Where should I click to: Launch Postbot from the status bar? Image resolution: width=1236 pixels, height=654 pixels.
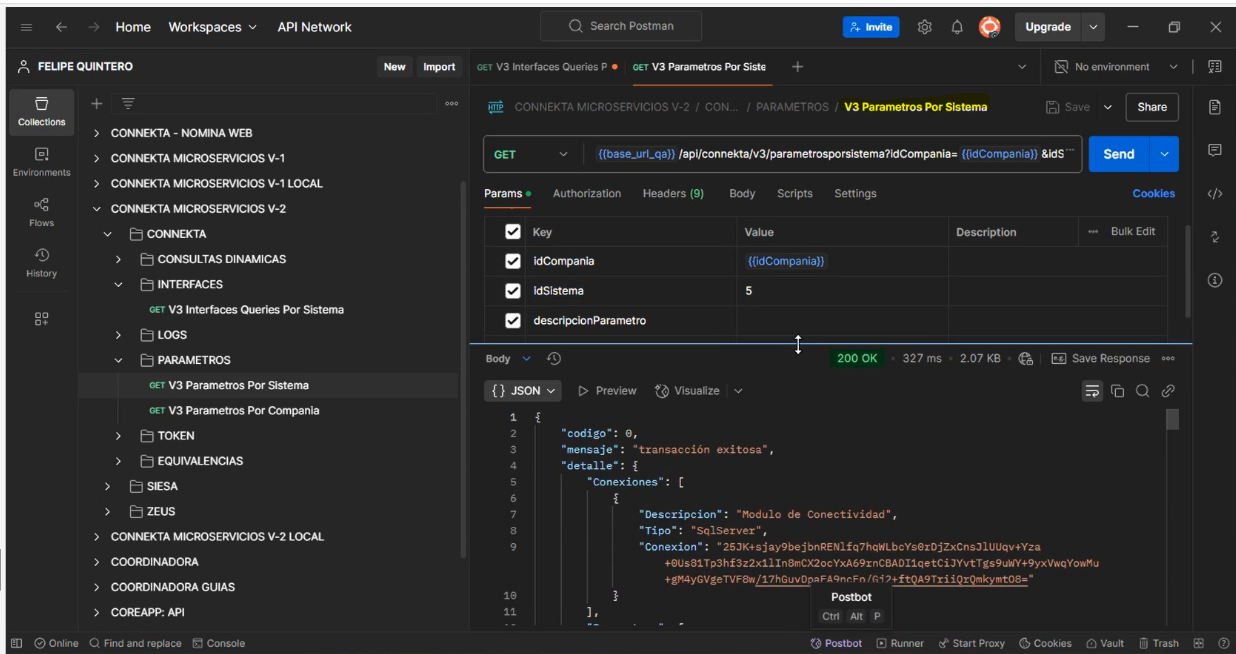click(x=836, y=643)
